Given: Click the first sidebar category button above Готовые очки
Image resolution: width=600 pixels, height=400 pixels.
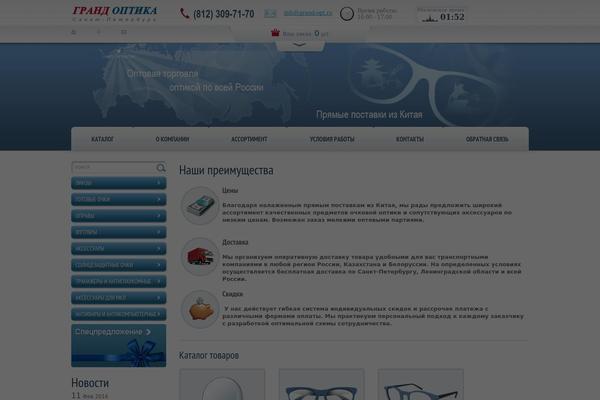Looking at the screenshot, I should 119,183.
